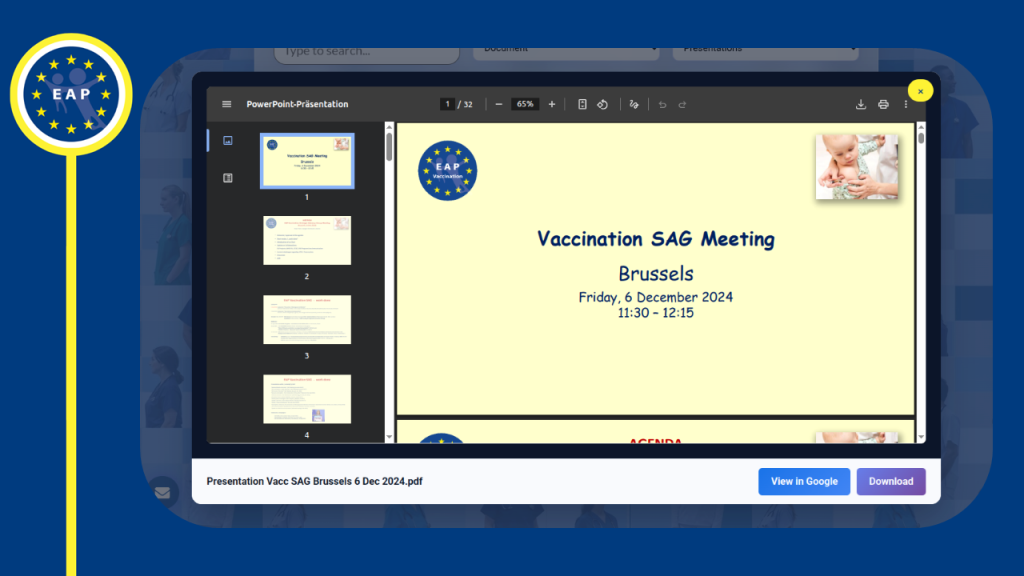Click the redo arrow icon
Image resolution: width=1024 pixels, height=576 pixels.
point(684,103)
